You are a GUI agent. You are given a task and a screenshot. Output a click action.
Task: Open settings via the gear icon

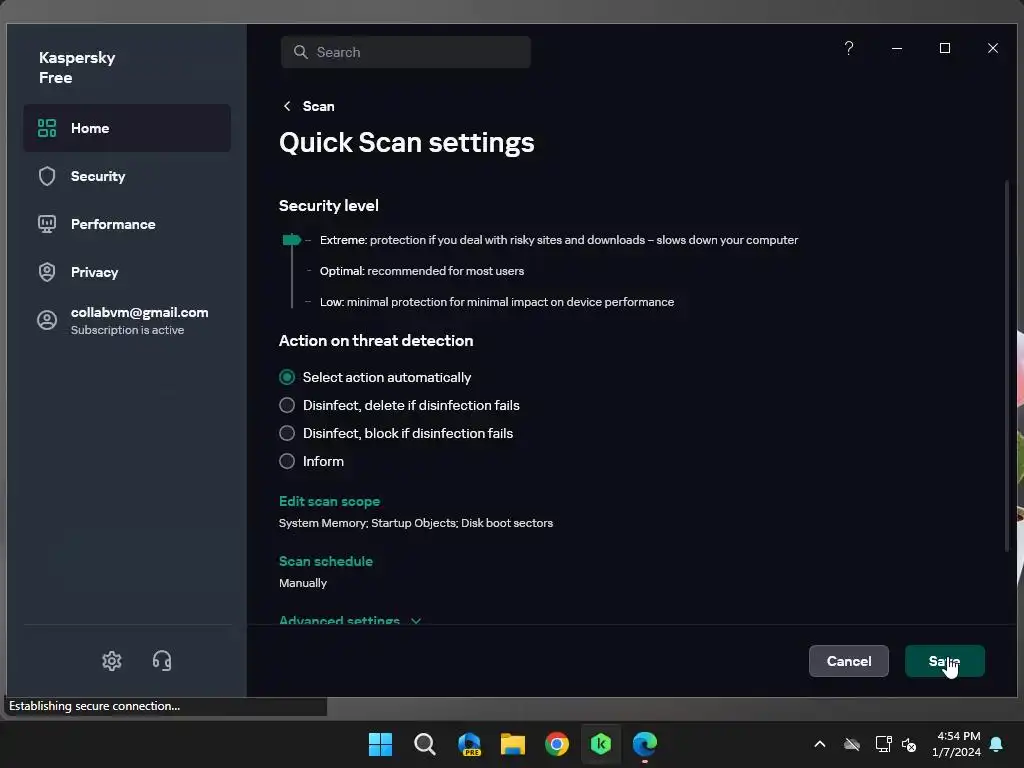112,661
